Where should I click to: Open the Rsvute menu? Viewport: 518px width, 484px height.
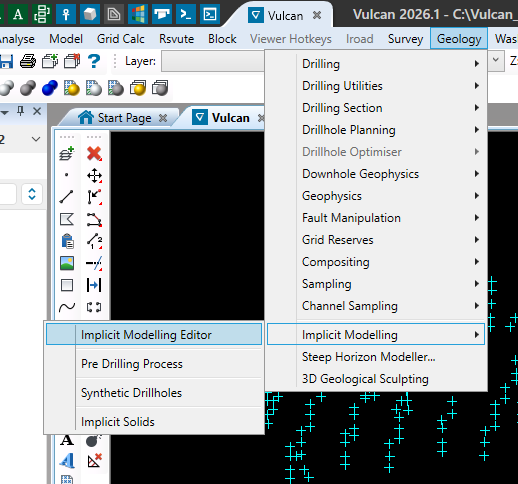tap(176, 39)
